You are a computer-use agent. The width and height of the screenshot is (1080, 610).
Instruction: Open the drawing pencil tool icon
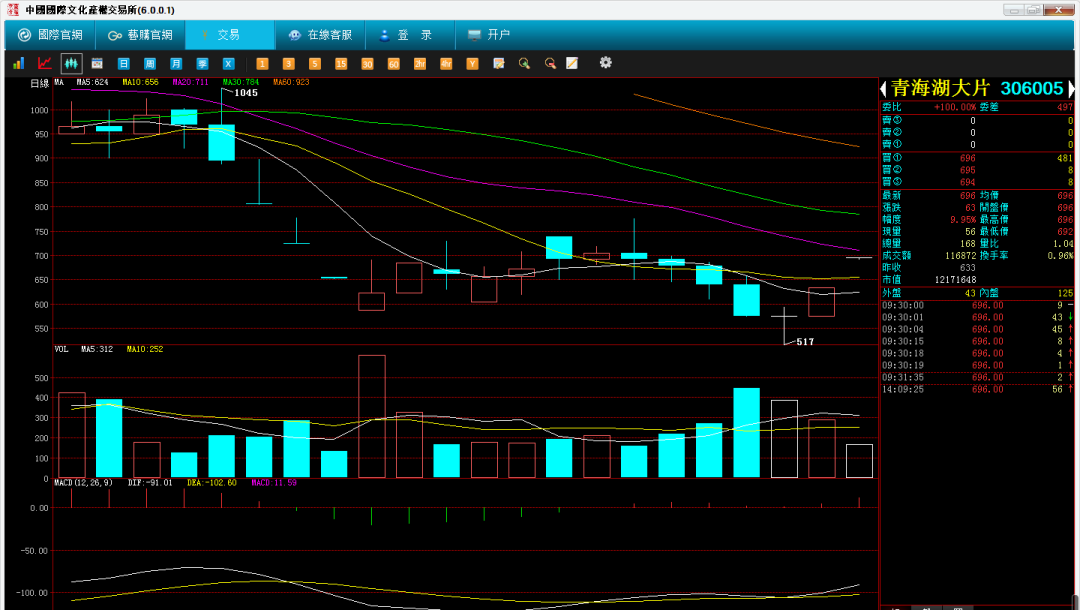(x=572, y=63)
